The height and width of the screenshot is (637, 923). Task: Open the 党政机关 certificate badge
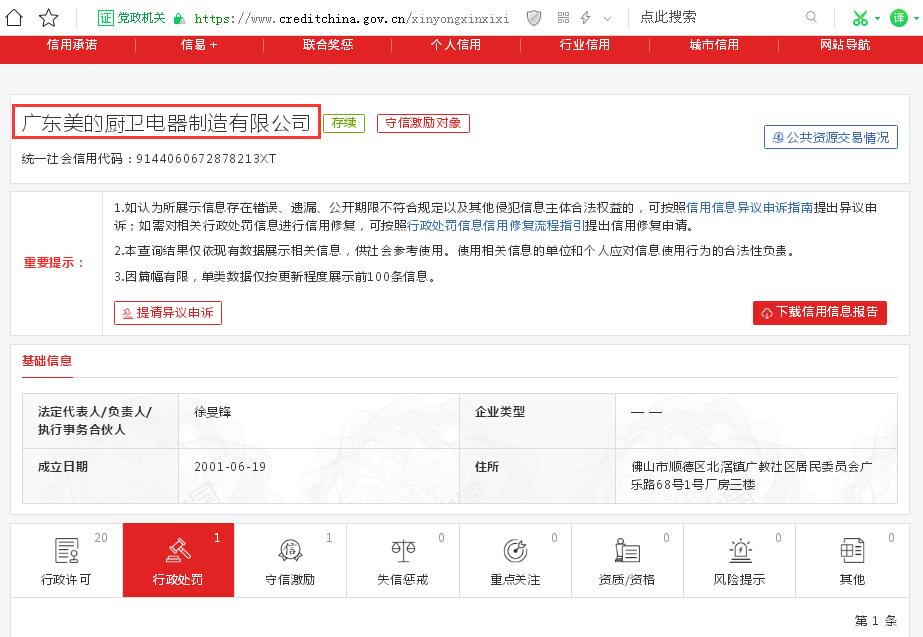[132, 18]
